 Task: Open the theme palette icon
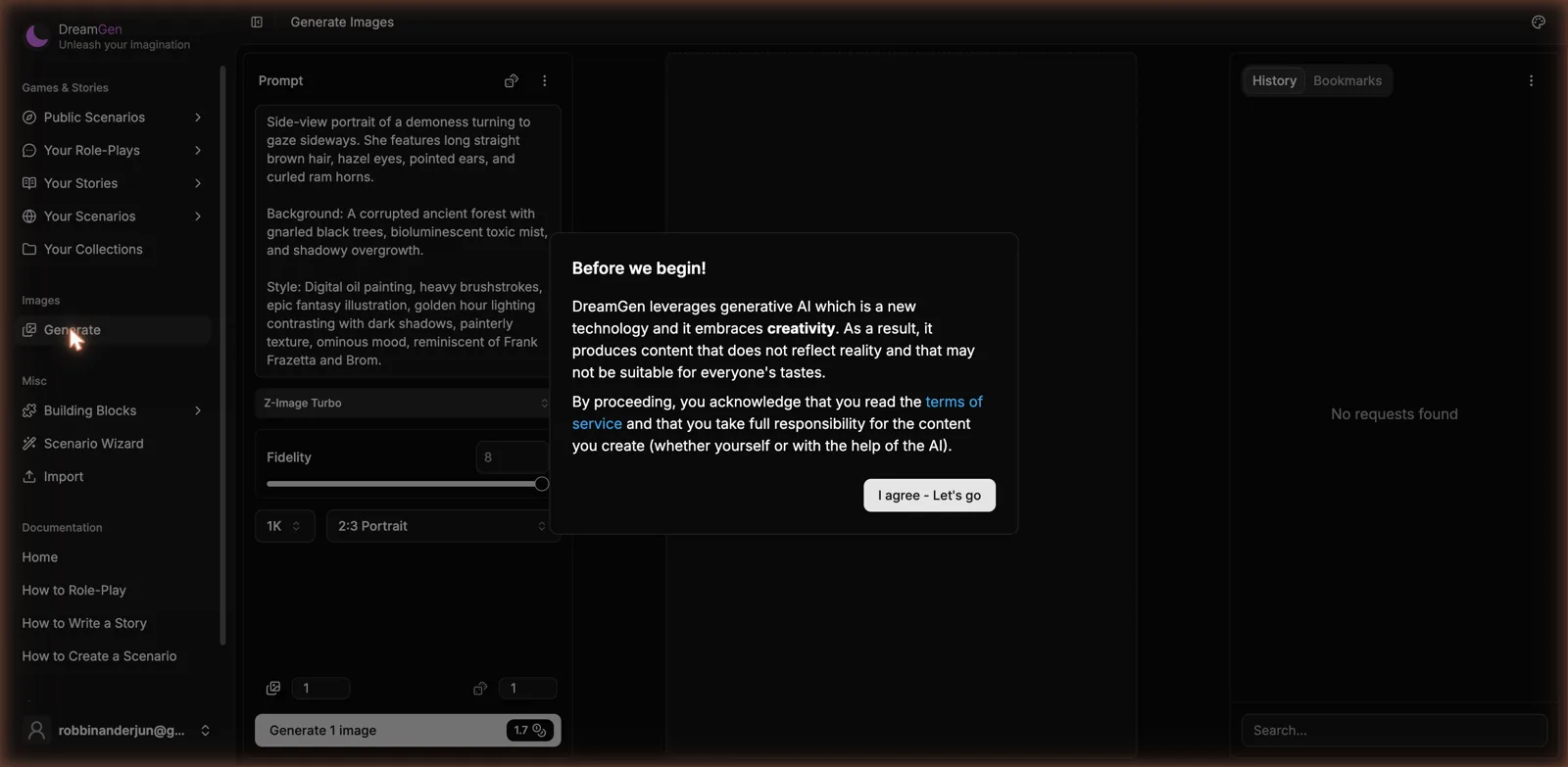pos(1539,22)
